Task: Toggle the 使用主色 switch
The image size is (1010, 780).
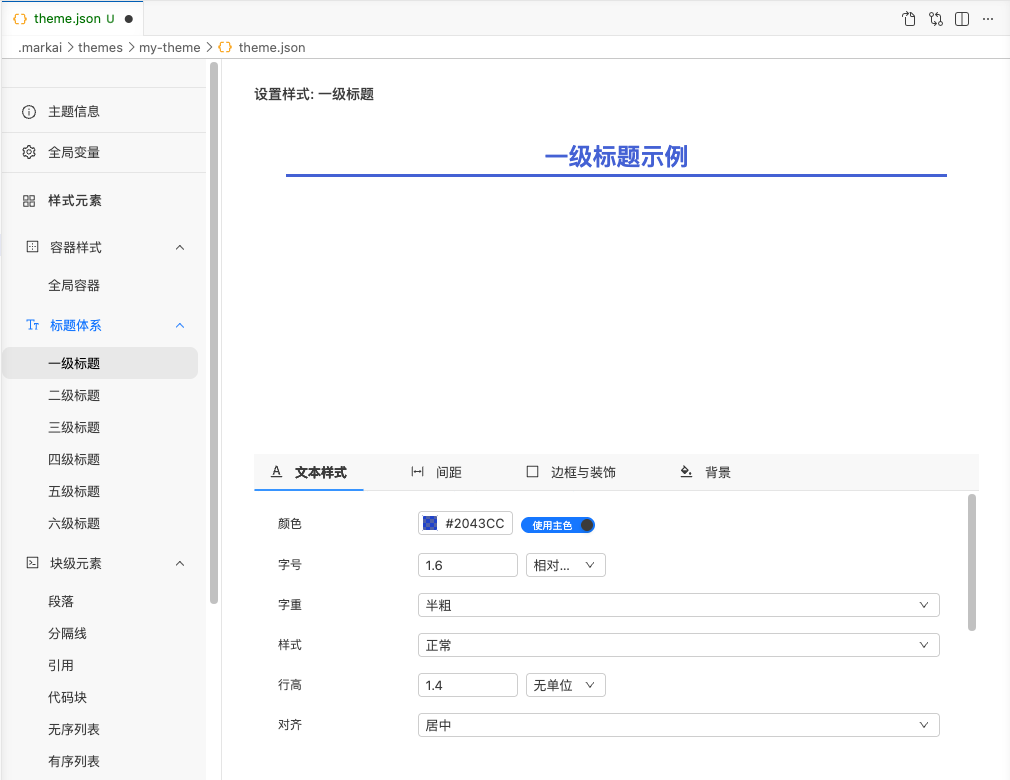Action: click(x=558, y=526)
